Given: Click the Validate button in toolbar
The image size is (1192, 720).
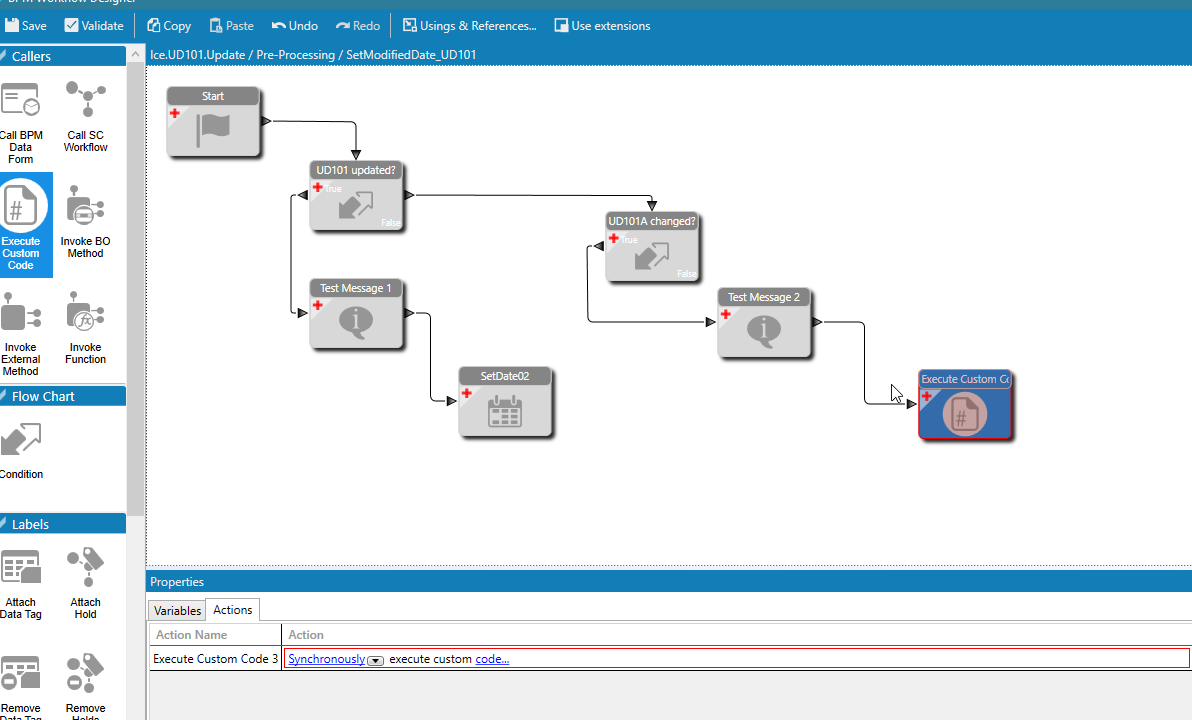Looking at the screenshot, I should tap(94, 26).
